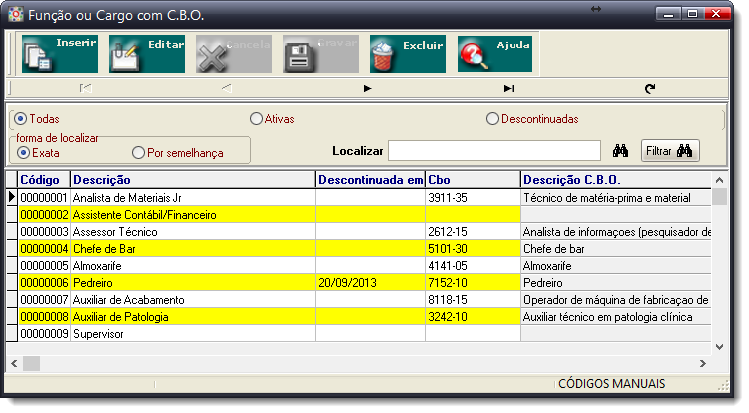Click date cell 20/09/2013
This screenshot has width=749, height=413.
[x=370, y=283]
